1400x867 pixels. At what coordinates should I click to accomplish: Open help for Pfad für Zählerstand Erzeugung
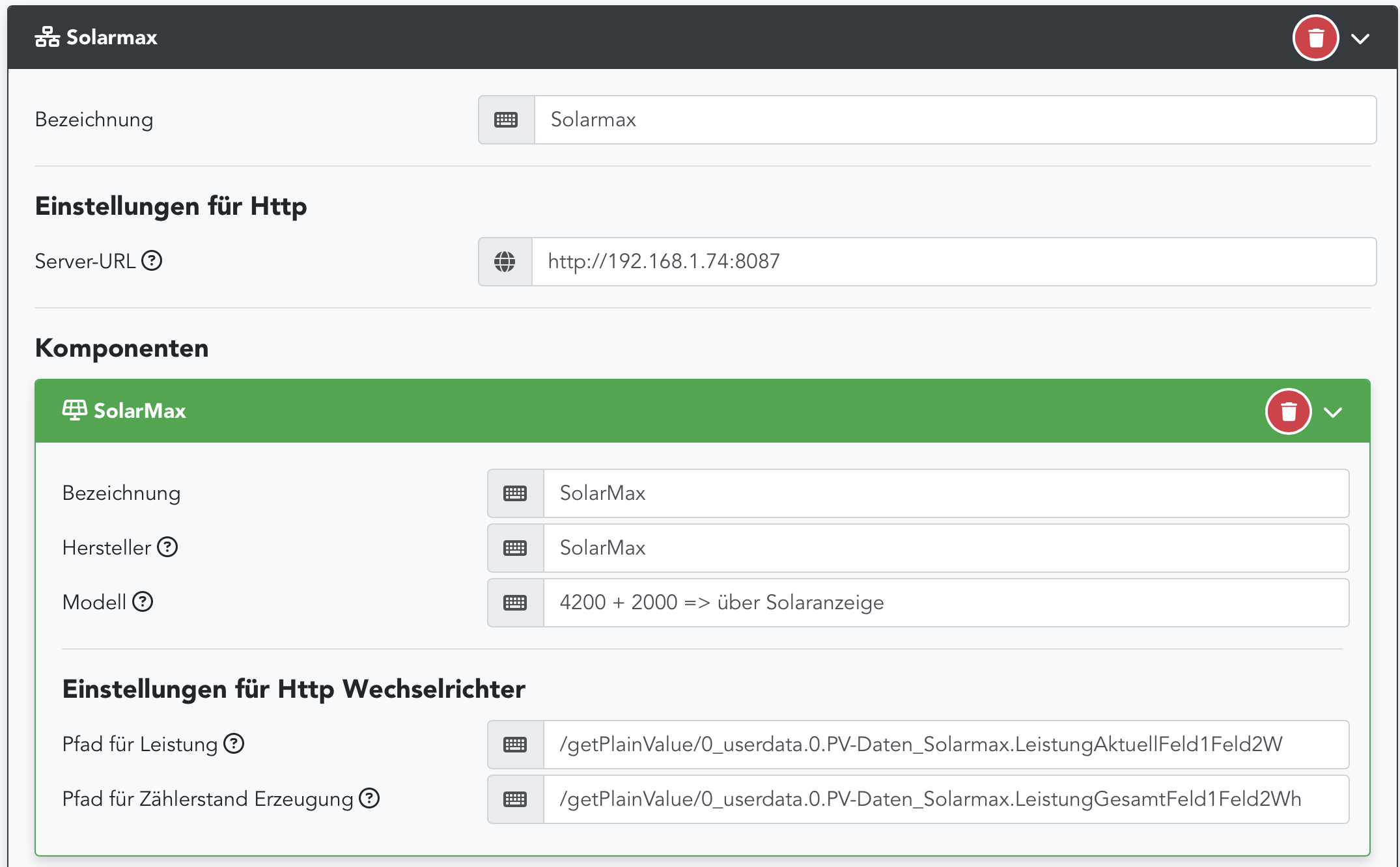tap(369, 798)
